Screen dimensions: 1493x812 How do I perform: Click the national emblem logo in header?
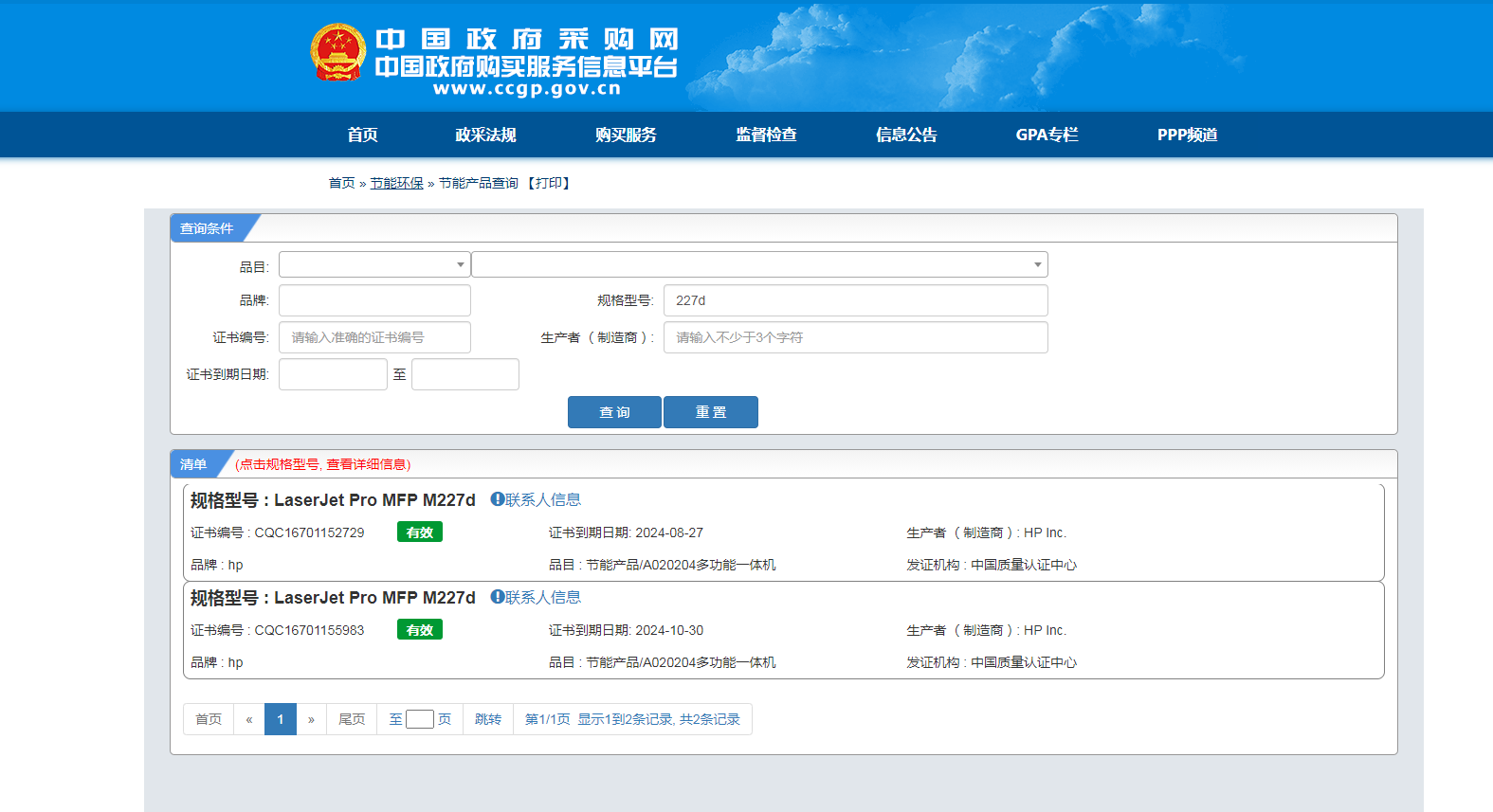coord(338,52)
